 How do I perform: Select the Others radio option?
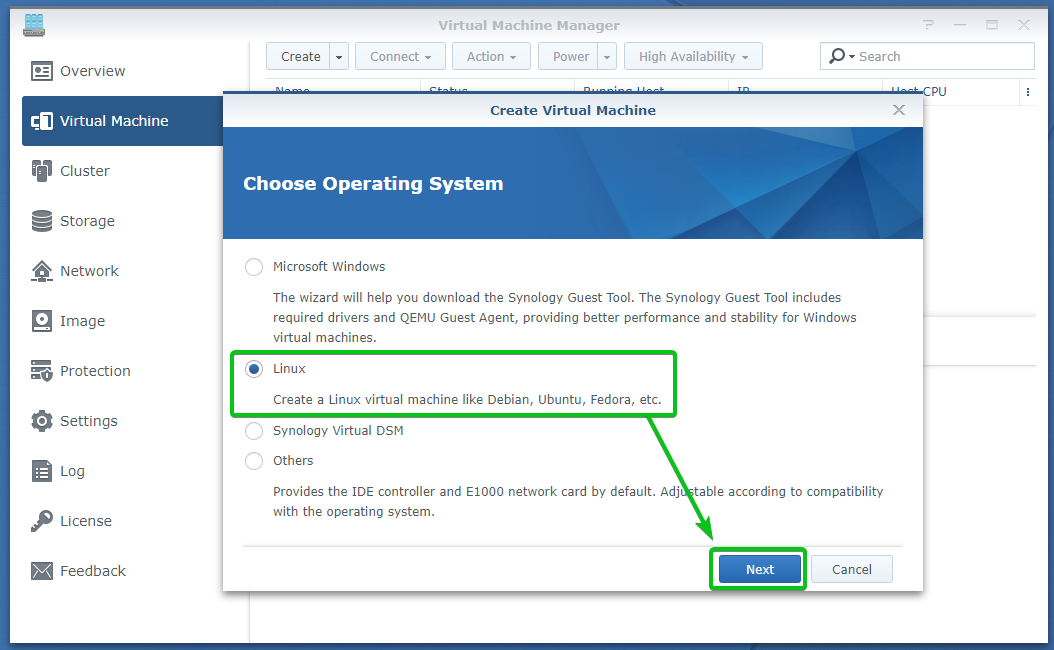coord(254,461)
